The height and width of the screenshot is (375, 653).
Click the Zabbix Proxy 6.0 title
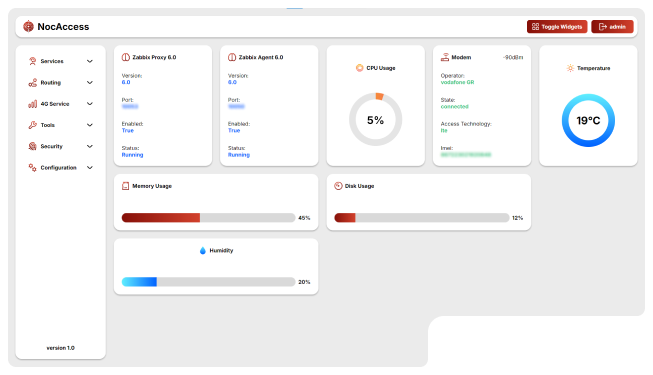pyautogui.click(x=154, y=57)
